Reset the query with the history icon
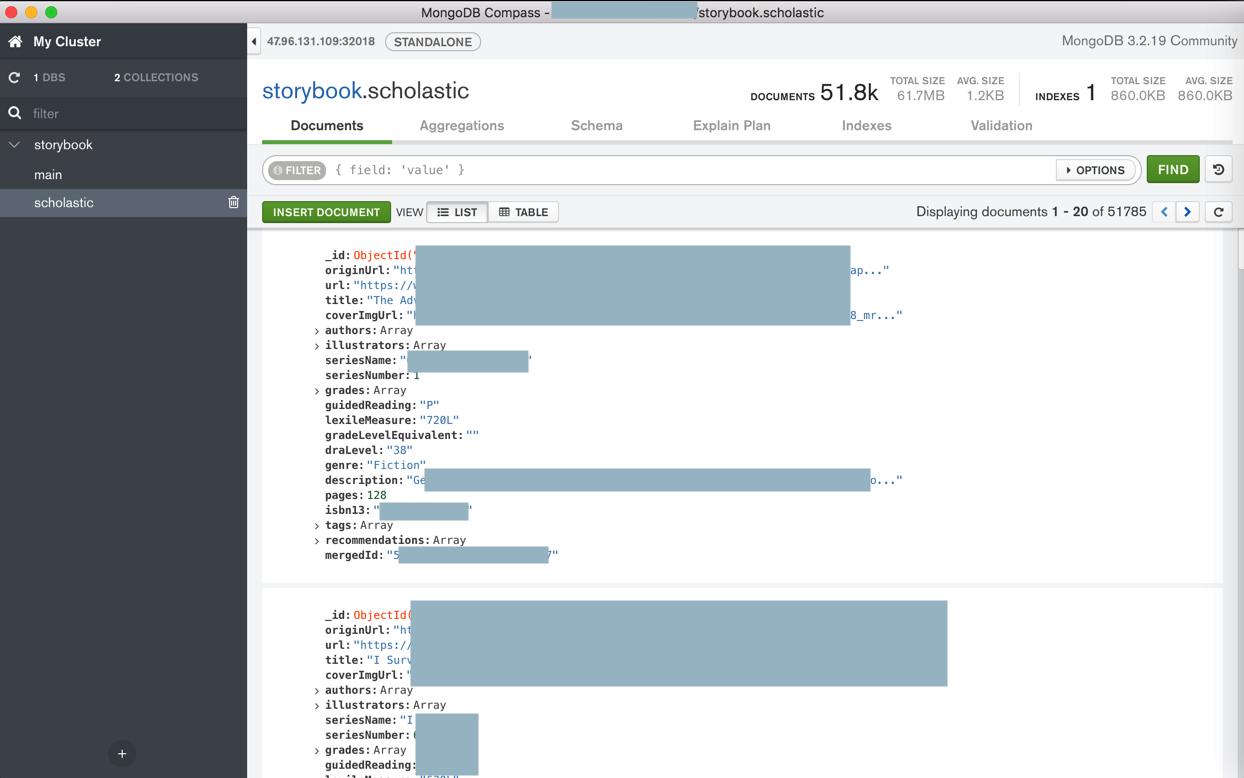Image resolution: width=1244 pixels, height=778 pixels. coord(1218,170)
